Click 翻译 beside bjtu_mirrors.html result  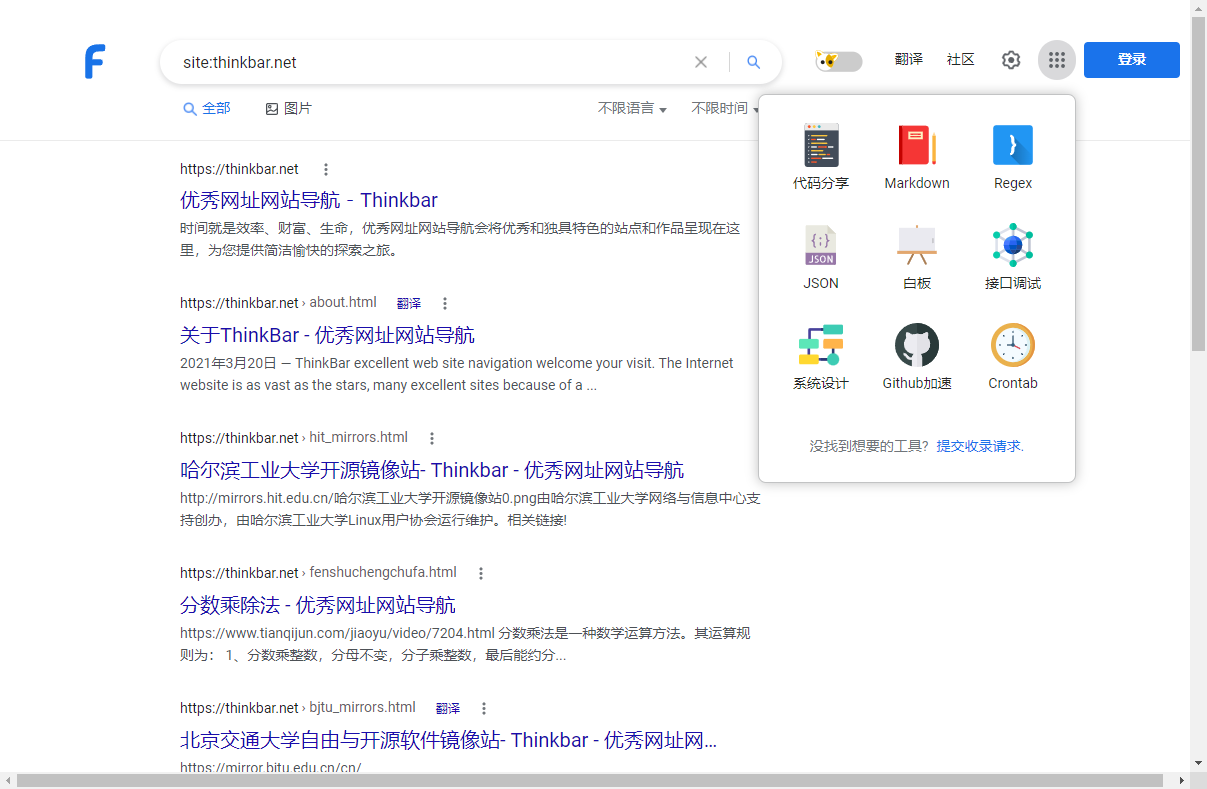[x=448, y=708]
